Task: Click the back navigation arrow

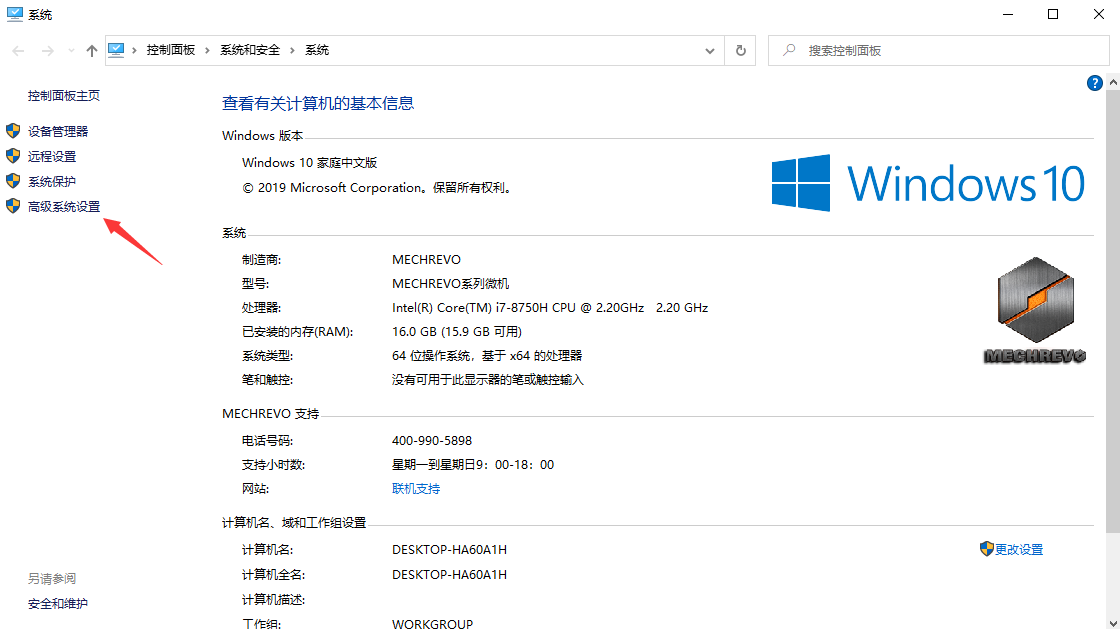Action: [x=19, y=51]
